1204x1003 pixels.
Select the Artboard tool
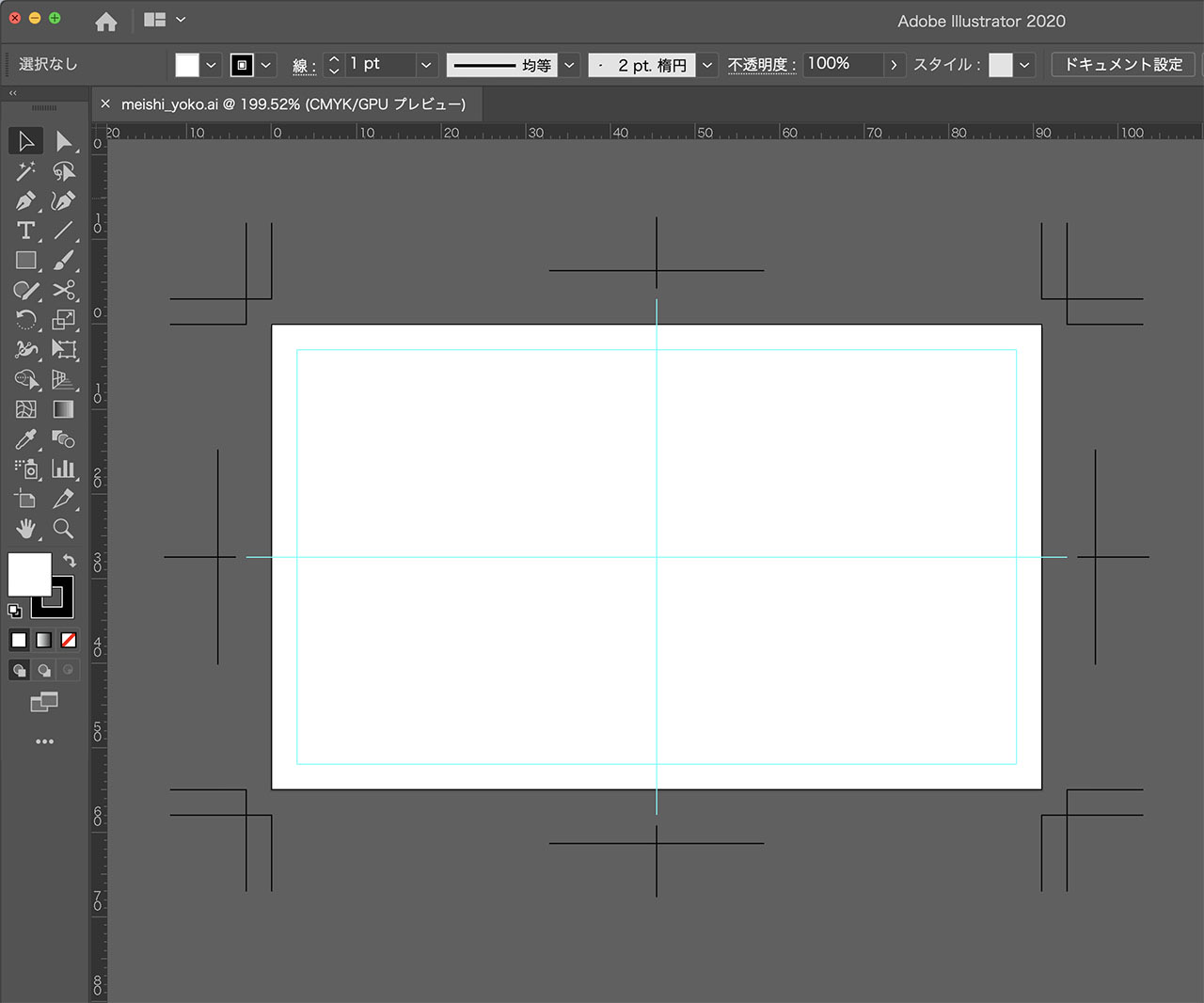coord(26,499)
